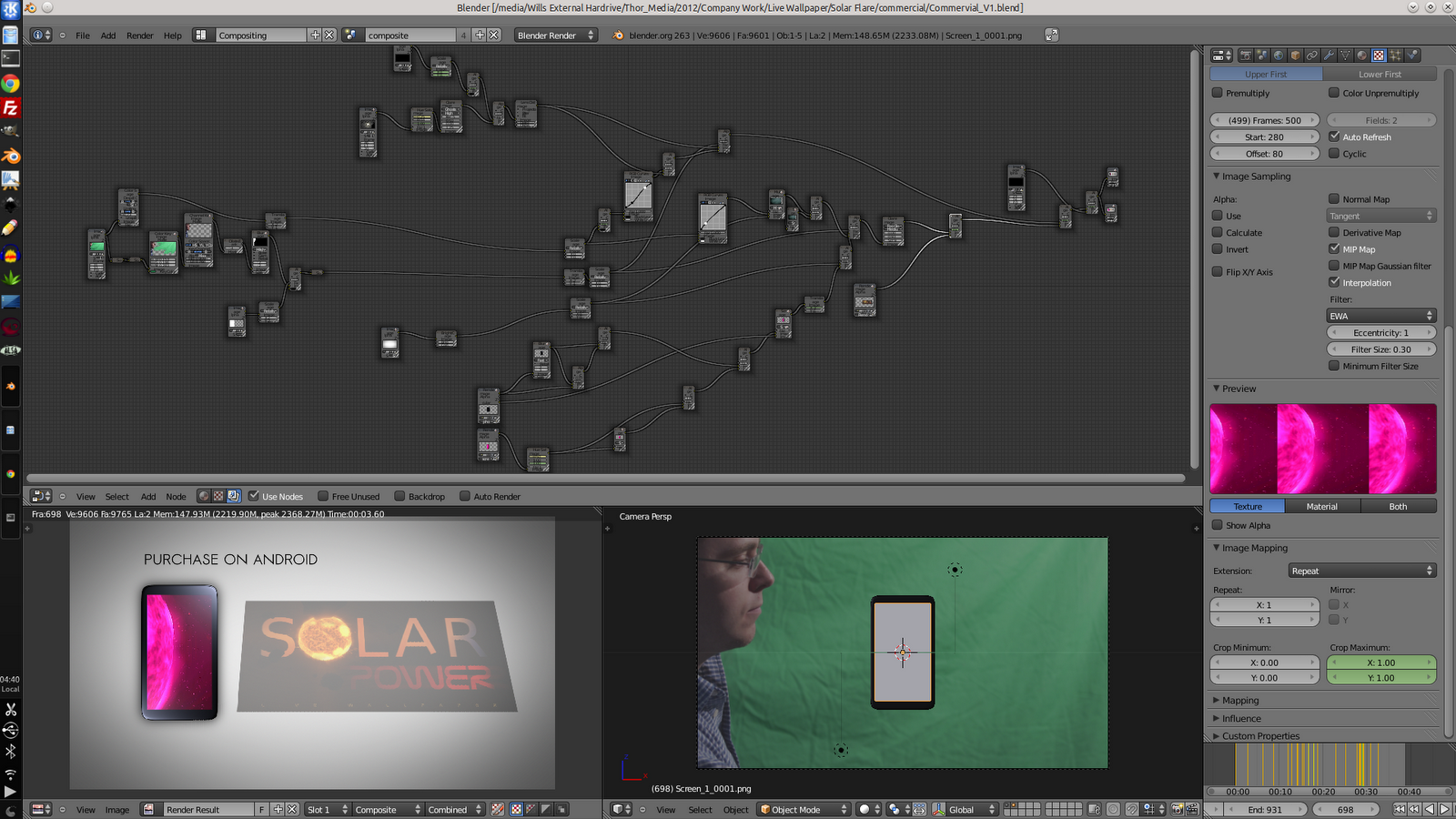This screenshot has height=819, width=1456.
Task: Toggle the Backdrop checkbox in node editor
Action: [x=399, y=496]
